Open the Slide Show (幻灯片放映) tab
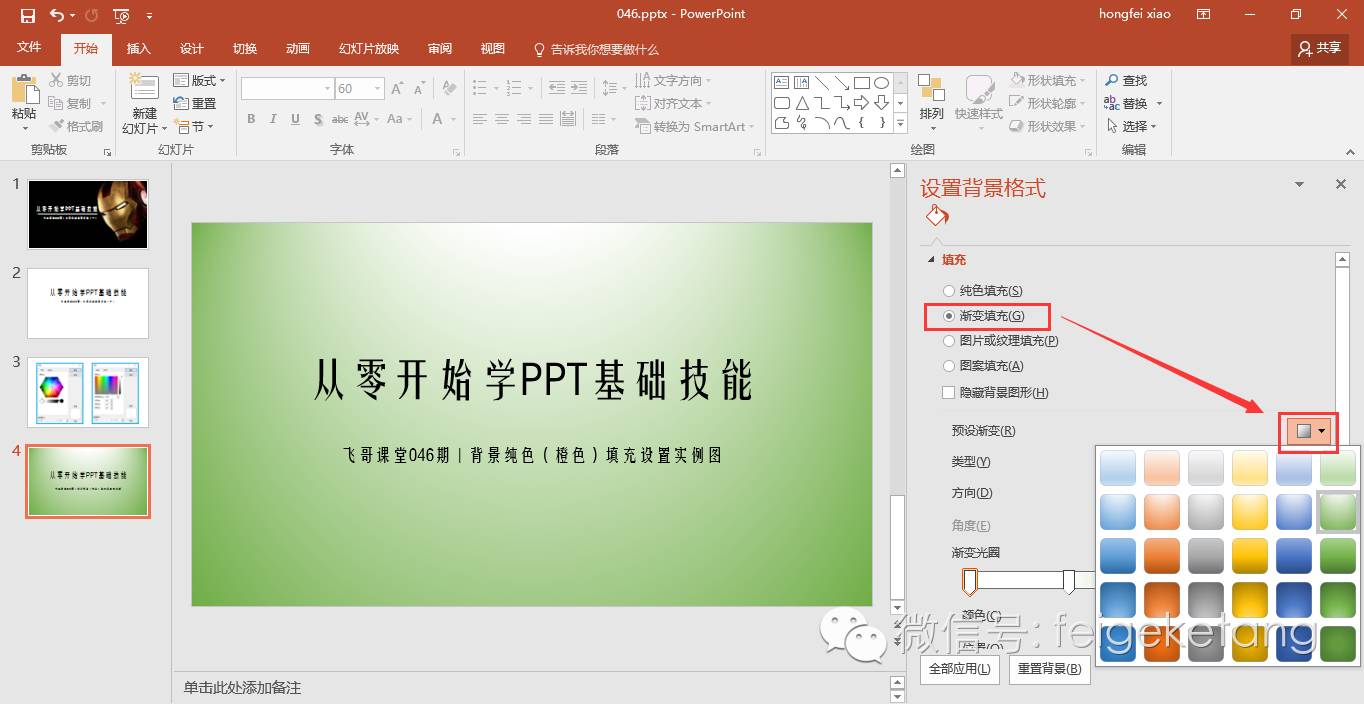The image size is (1364, 704). point(368,48)
